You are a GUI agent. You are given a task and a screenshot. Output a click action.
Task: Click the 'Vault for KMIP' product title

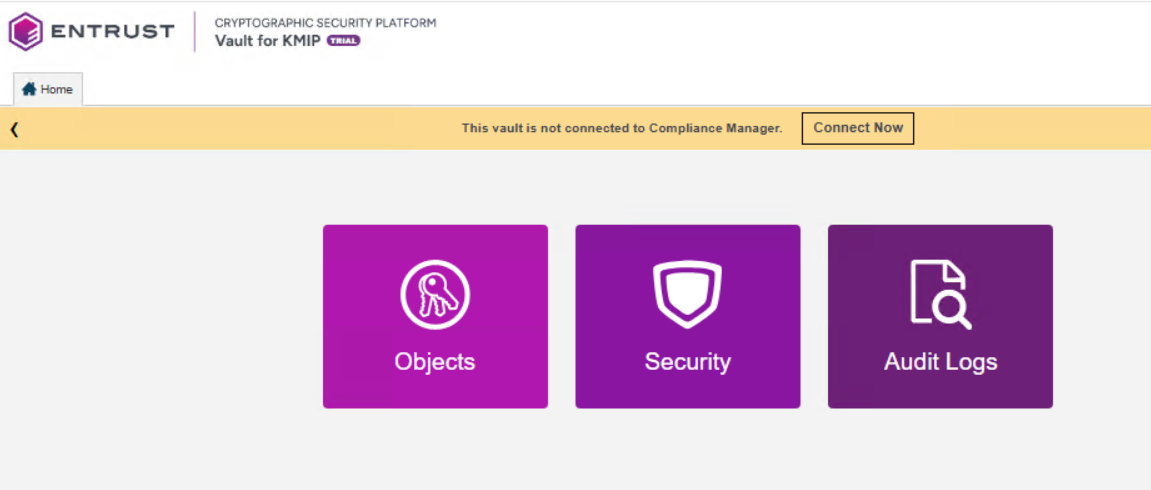(x=267, y=41)
